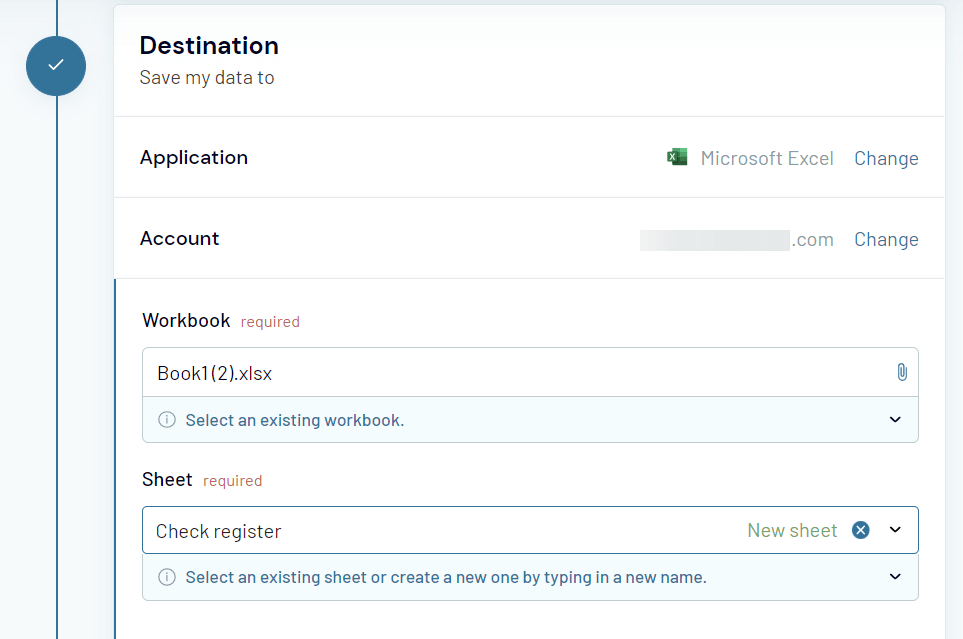Click info icon beside workbook hint
The height and width of the screenshot is (639, 963).
coord(167,420)
